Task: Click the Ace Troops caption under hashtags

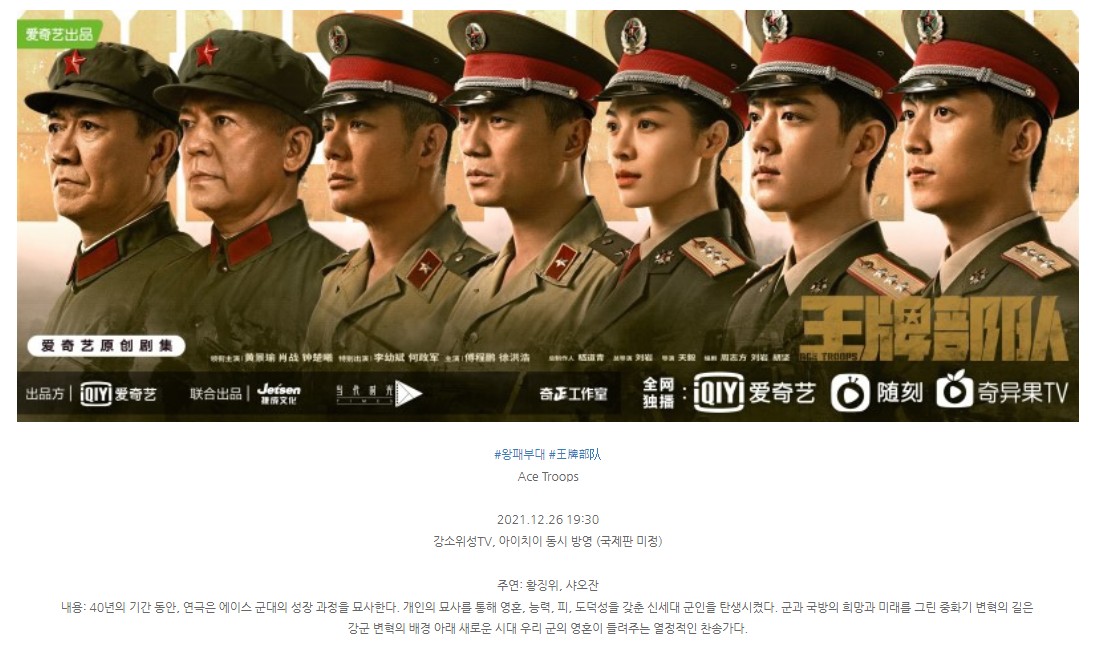Action: point(548,477)
